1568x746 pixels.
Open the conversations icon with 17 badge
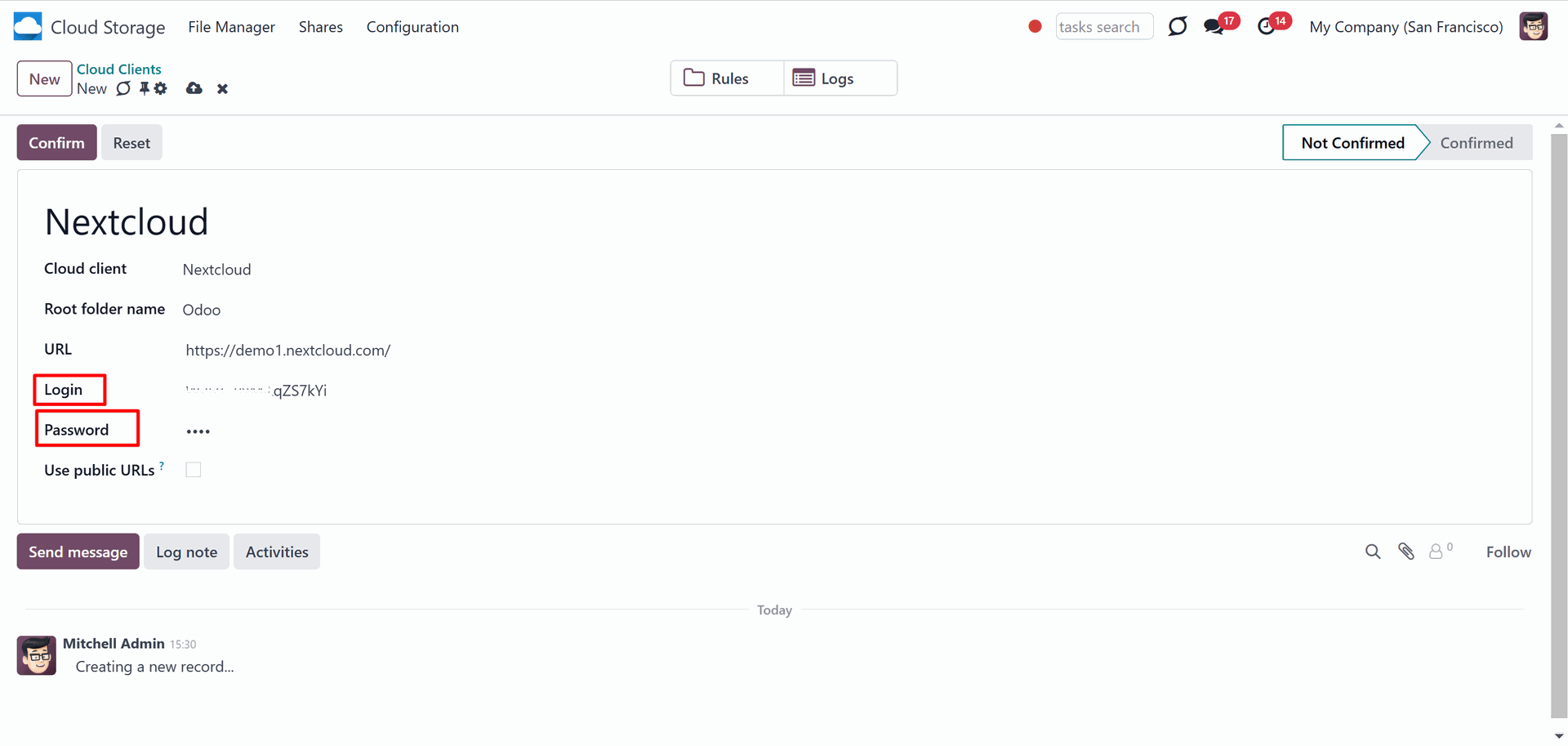[x=1214, y=27]
